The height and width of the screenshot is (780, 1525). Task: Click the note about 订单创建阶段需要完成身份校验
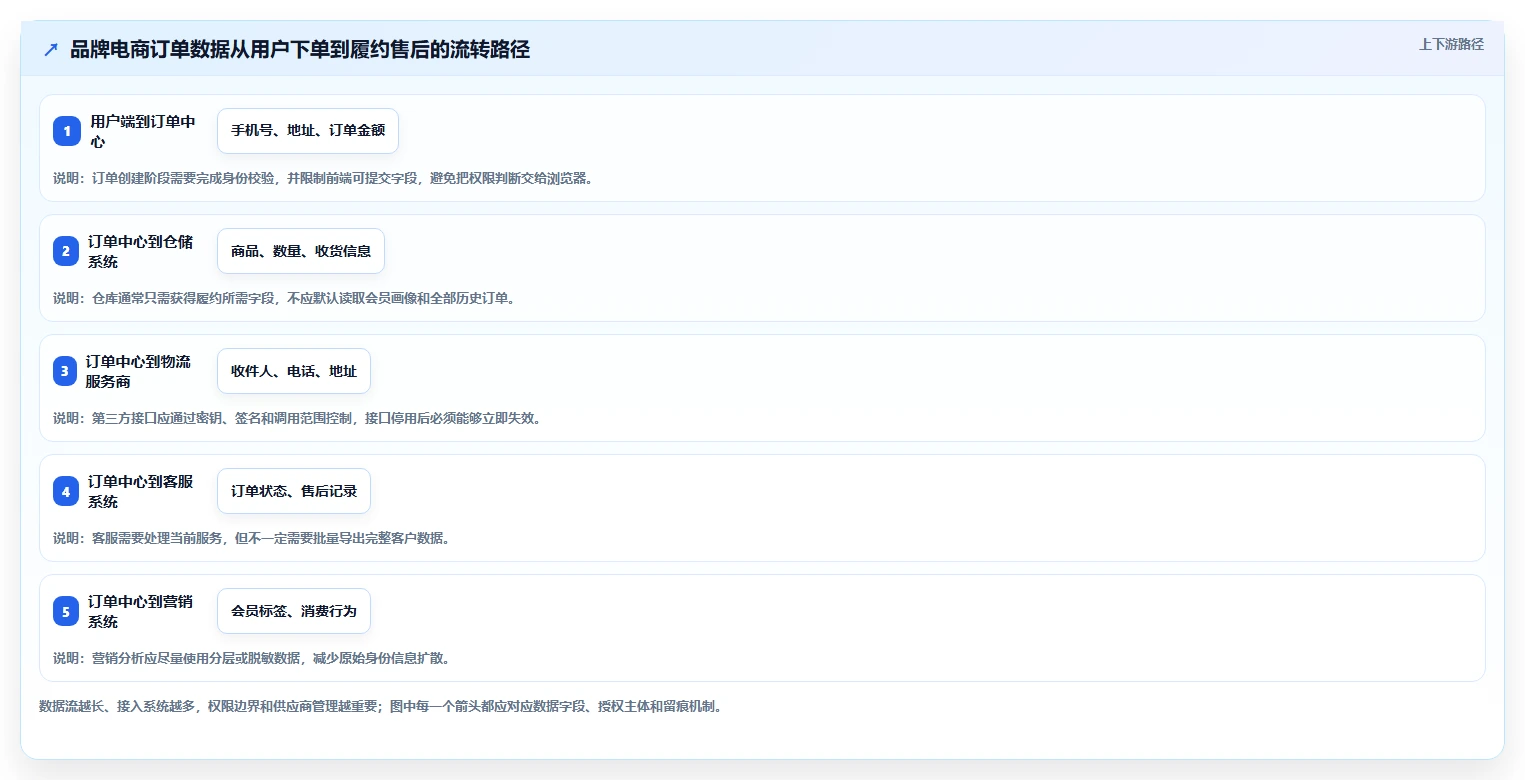[323, 178]
